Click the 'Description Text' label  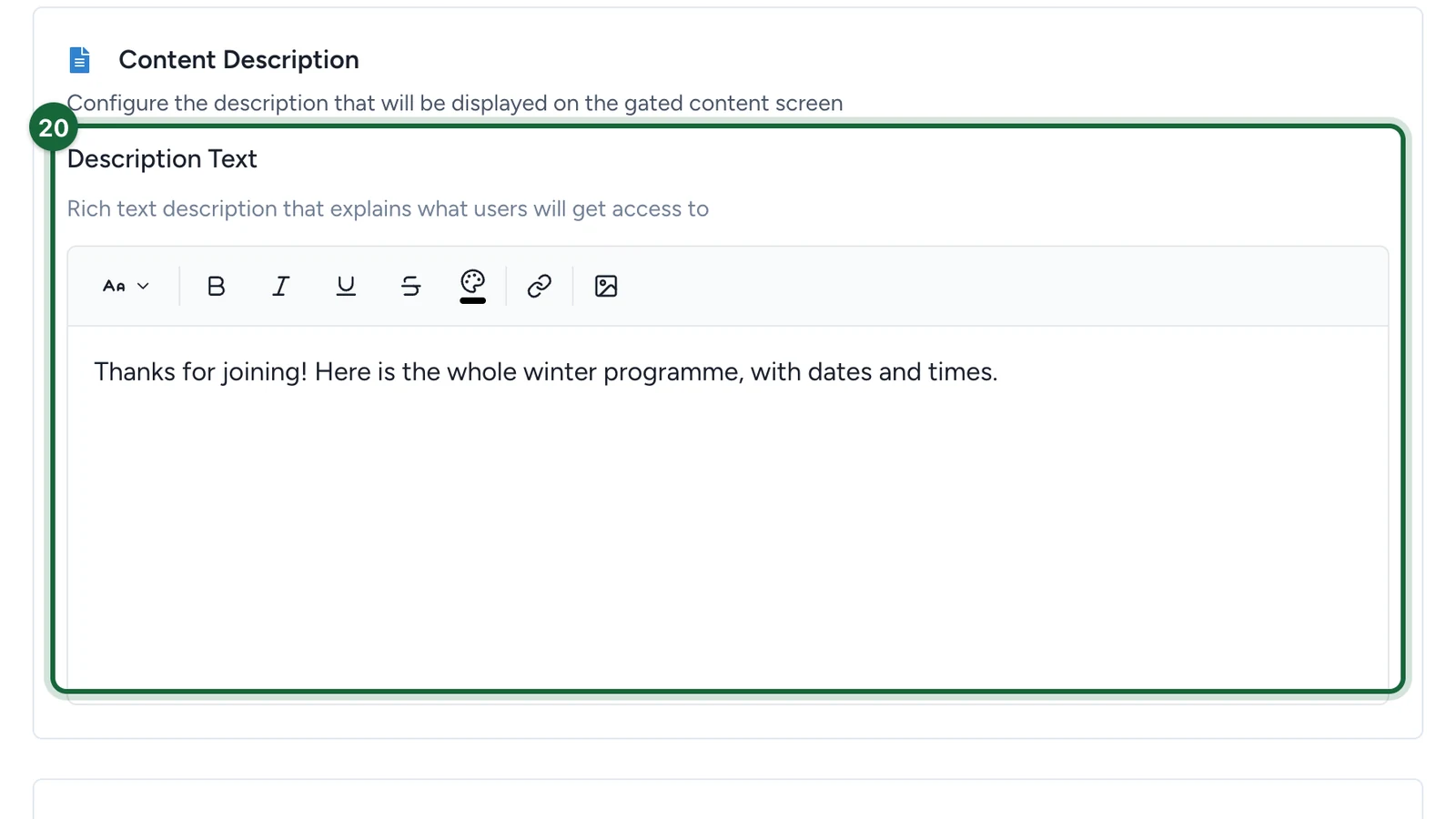click(x=162, y=159)
